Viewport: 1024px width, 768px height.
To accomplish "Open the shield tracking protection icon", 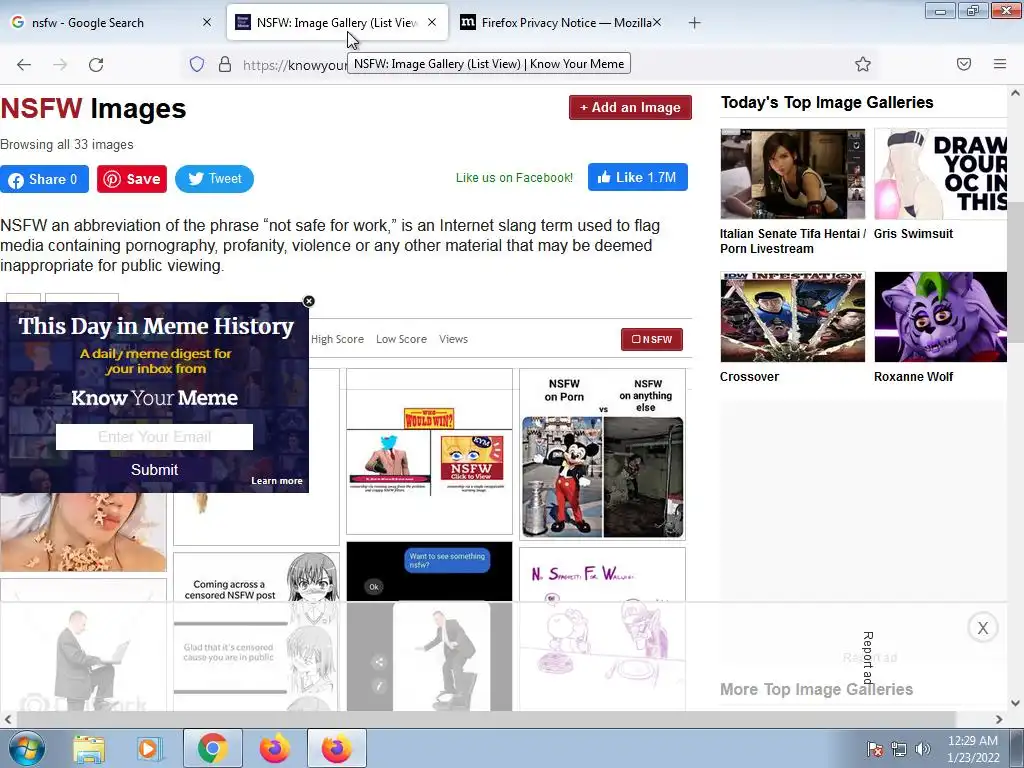I will 197,64.
